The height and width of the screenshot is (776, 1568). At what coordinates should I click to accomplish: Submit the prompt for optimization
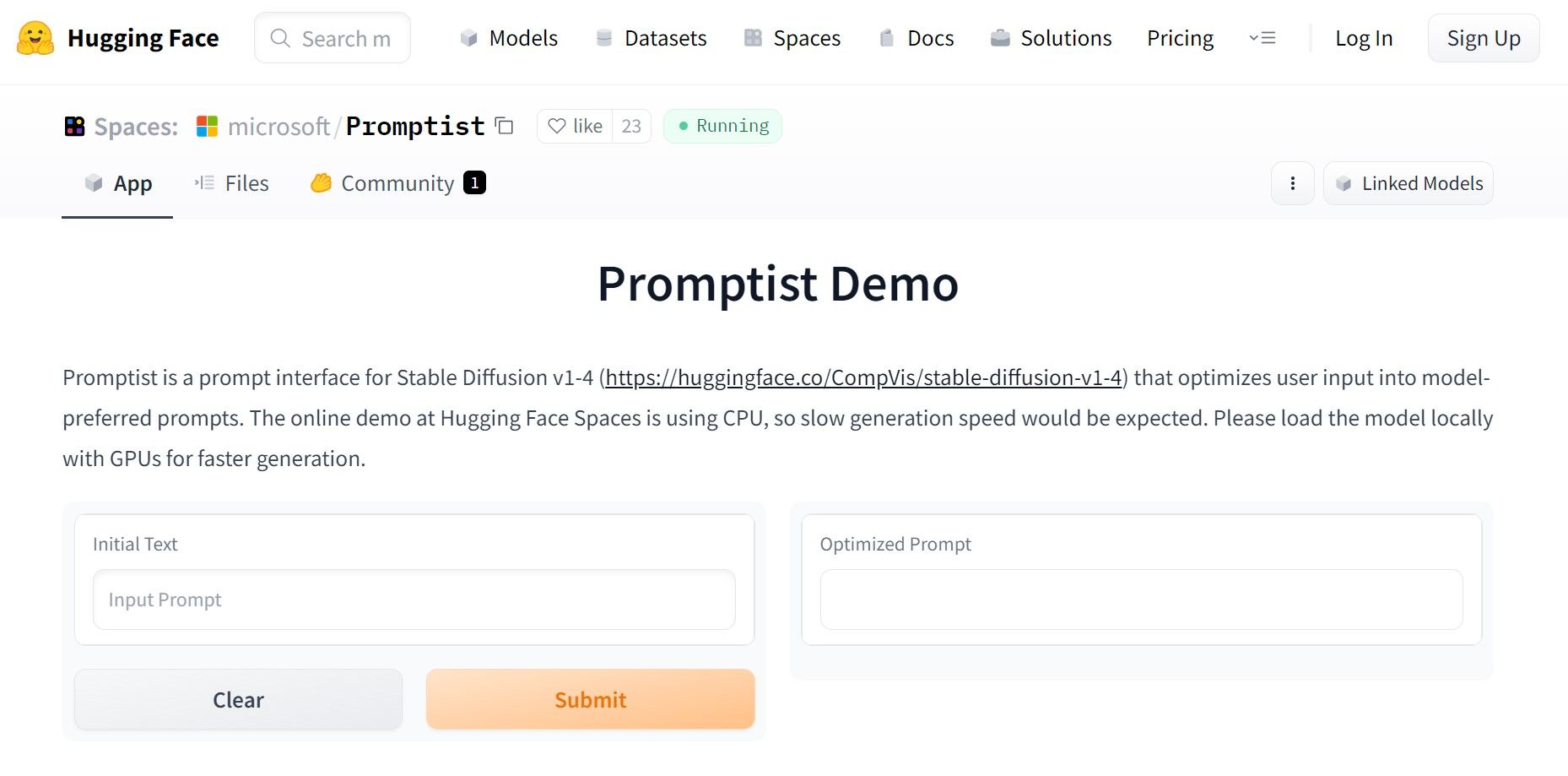pos(590,699)
